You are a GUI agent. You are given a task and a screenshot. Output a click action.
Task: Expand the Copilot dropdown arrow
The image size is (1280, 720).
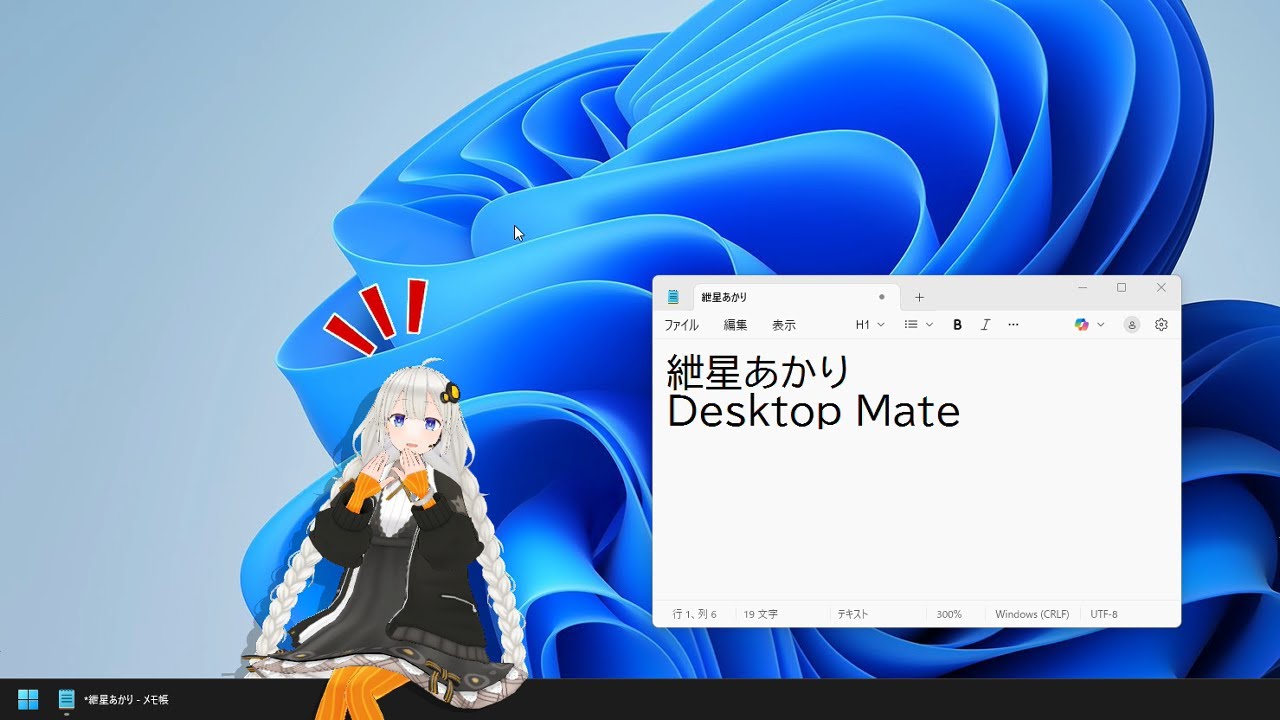point(1101,325)
